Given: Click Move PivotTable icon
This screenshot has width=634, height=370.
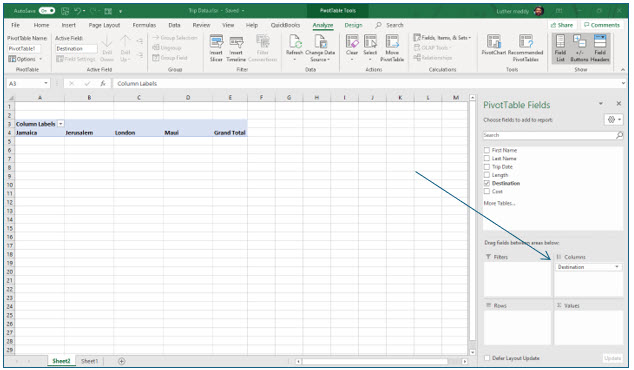Looking at the screenshot, I should click(392, 42).
